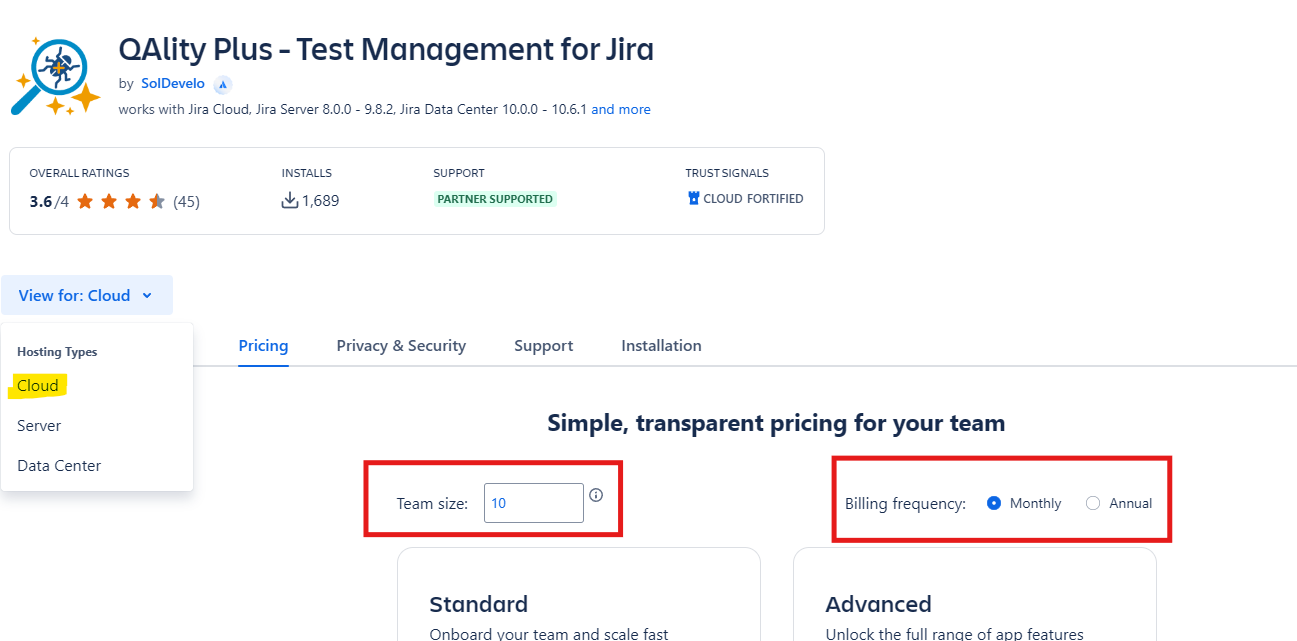Click the 3.6 overall rating value
The image size is (1297, 641).
point(41,201)
